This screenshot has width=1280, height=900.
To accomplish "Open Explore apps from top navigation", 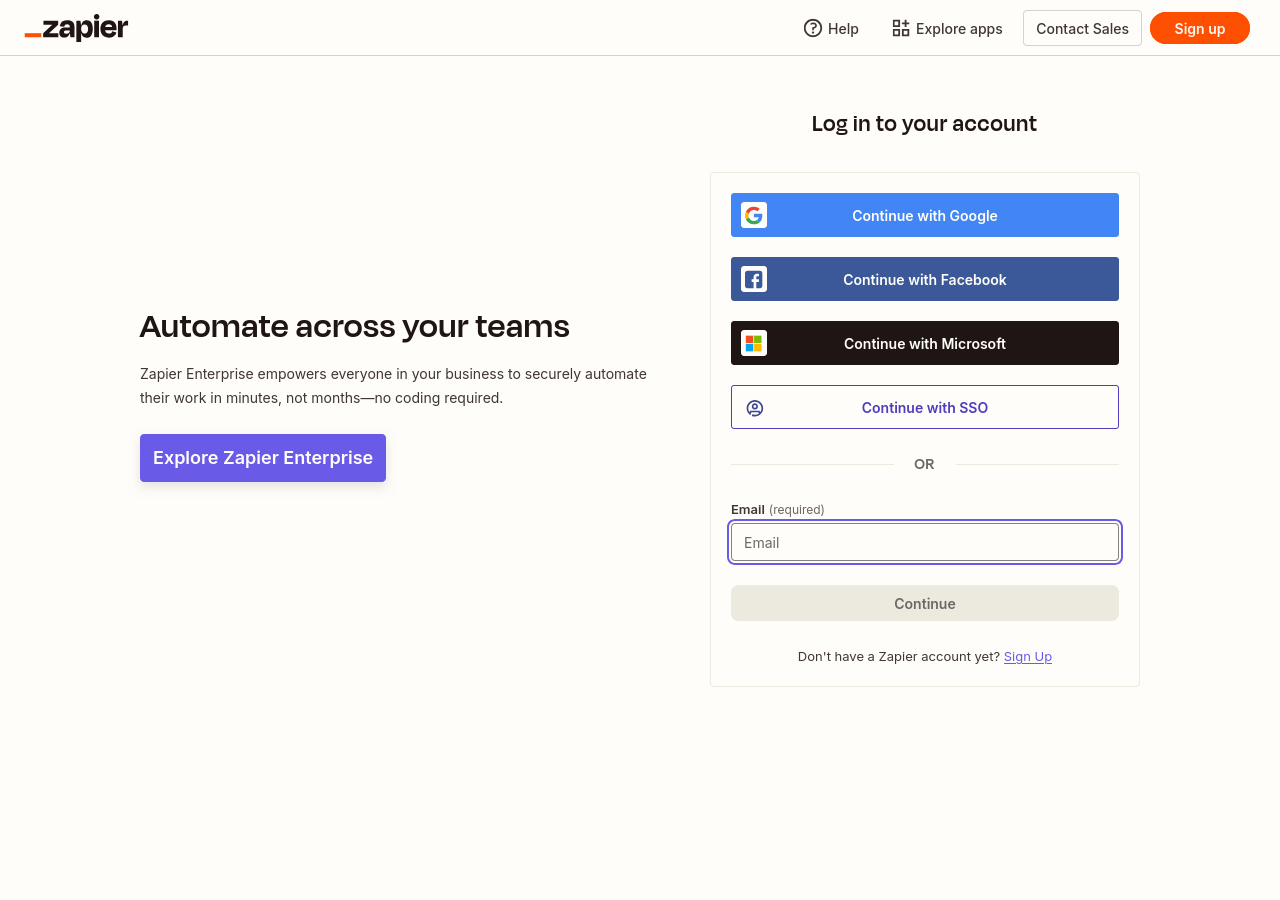I will pos(958,29).
